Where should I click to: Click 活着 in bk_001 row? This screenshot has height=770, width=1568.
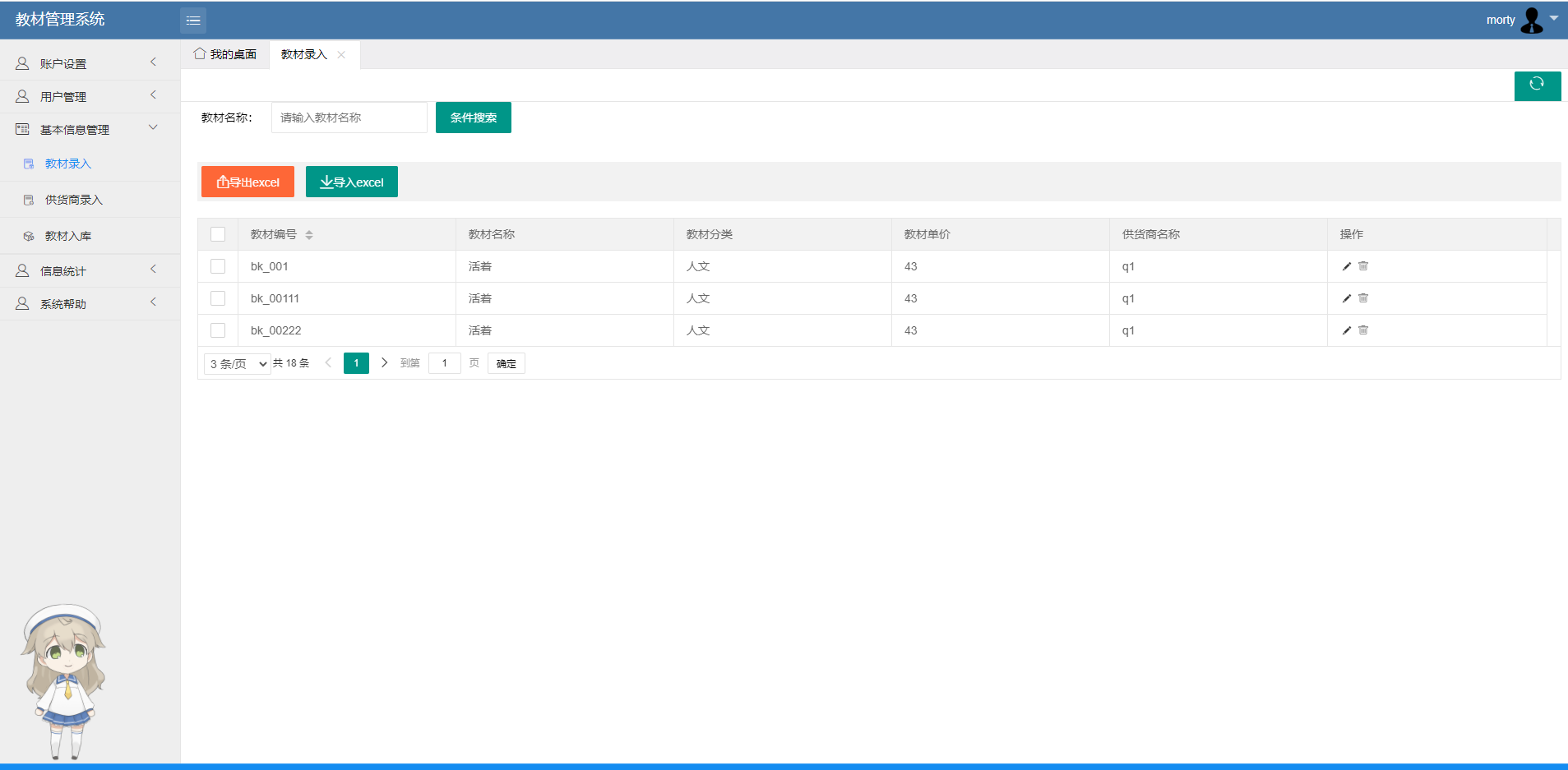[480, 266]
